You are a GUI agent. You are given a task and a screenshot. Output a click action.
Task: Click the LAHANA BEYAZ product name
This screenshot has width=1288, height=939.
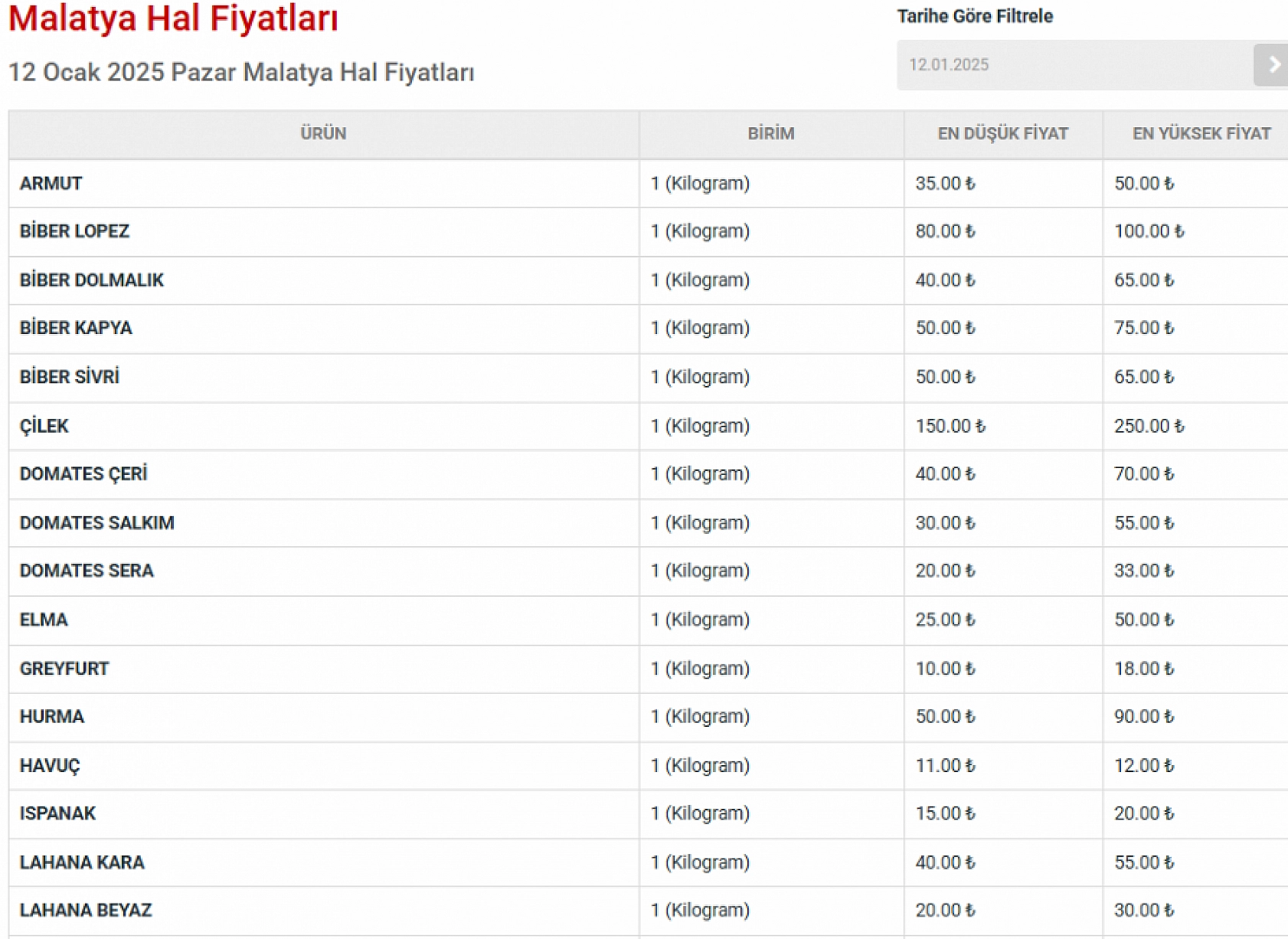86,911
